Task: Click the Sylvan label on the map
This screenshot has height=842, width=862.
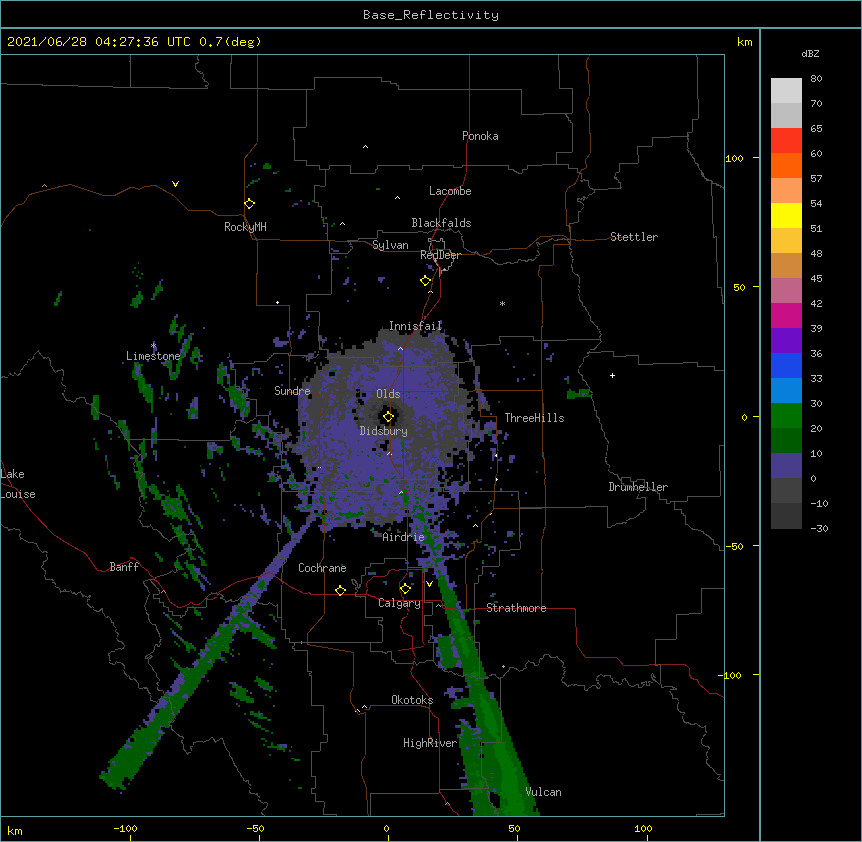Action: pyautogui.click(x=390, y=245)
